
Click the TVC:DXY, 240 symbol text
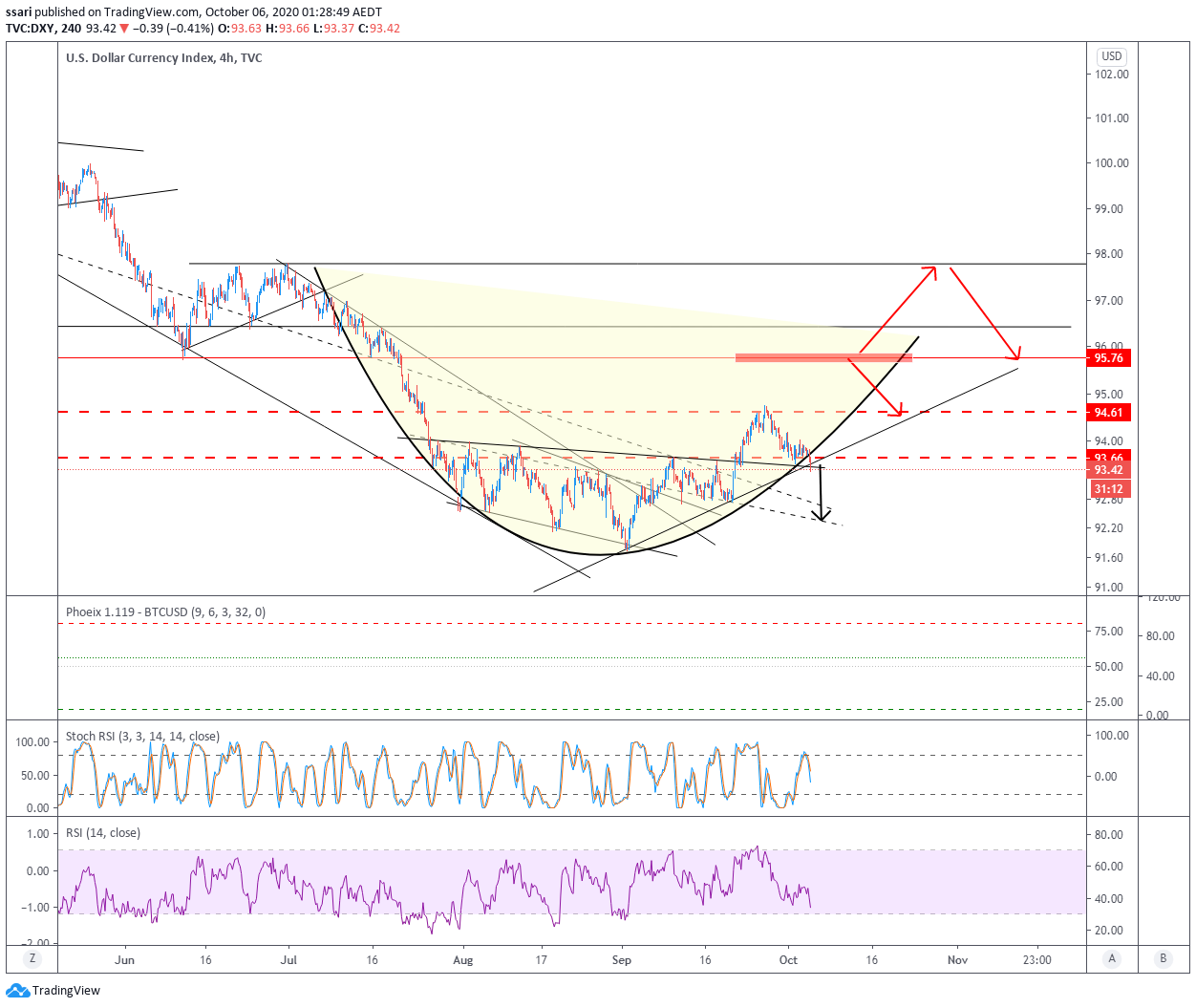pyautogui.click(x=44, y=29)
